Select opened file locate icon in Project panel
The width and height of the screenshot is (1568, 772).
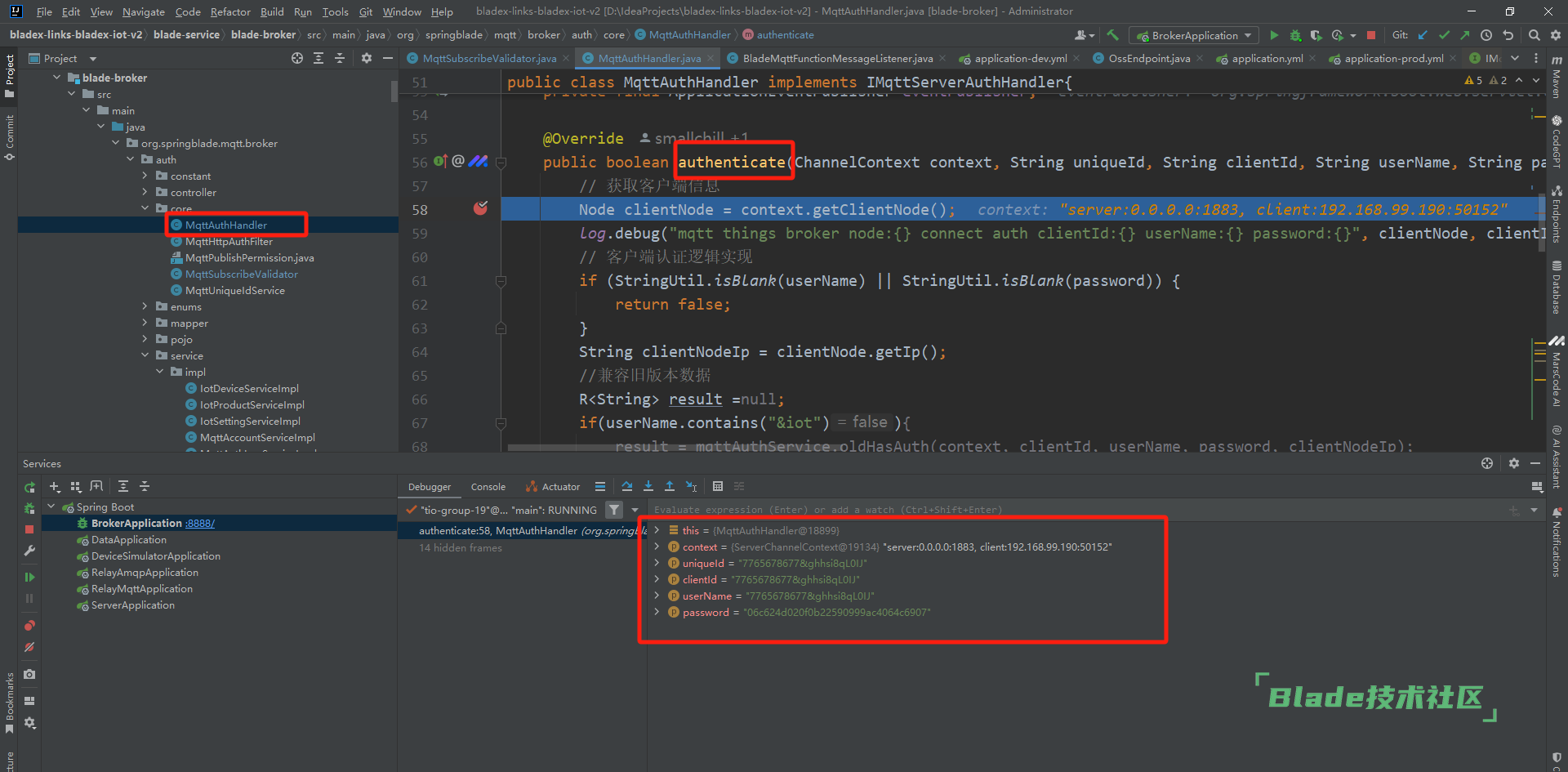[x=297, y=58]
